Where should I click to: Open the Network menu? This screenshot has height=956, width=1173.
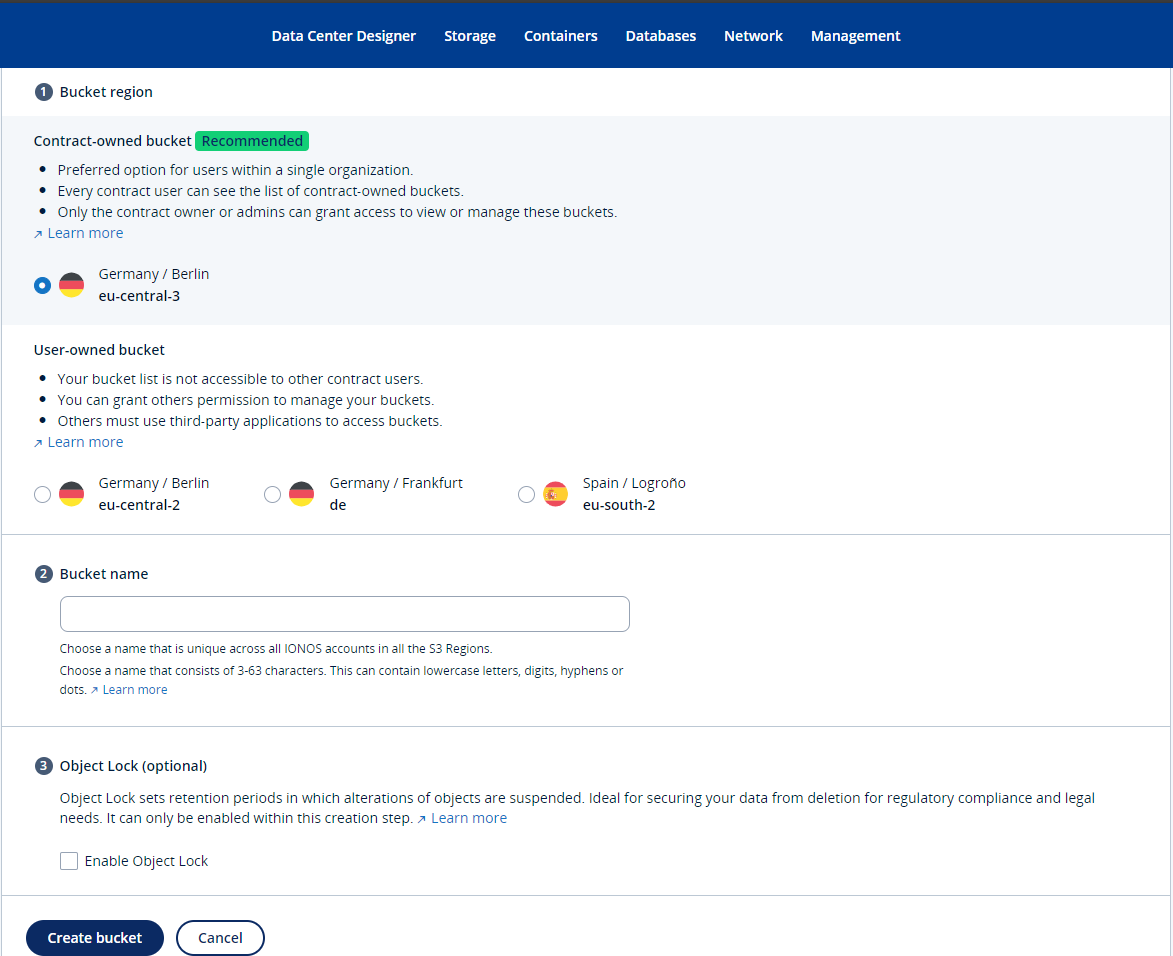click(x=753, y=35)
